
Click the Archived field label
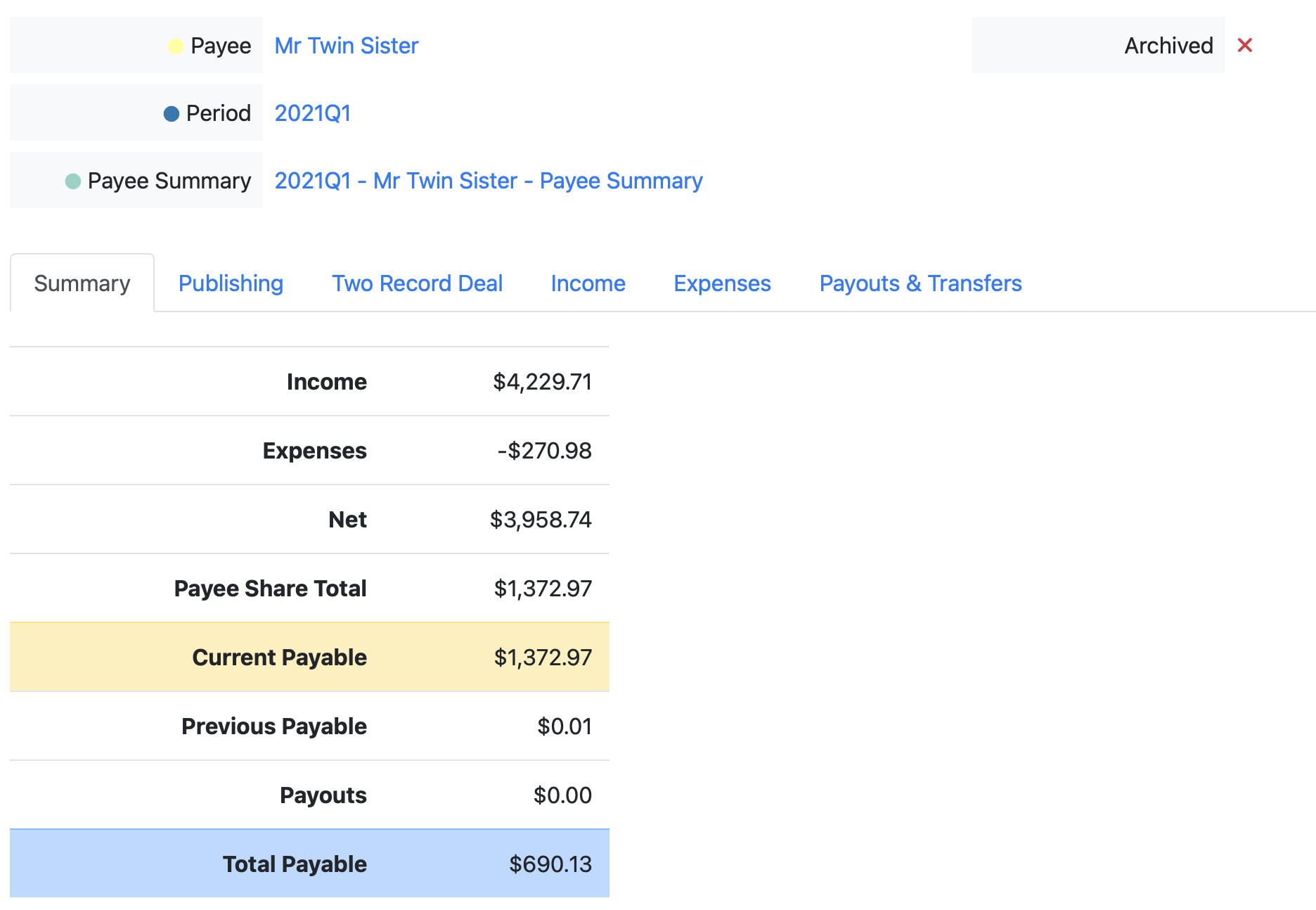coord(1168,46)
